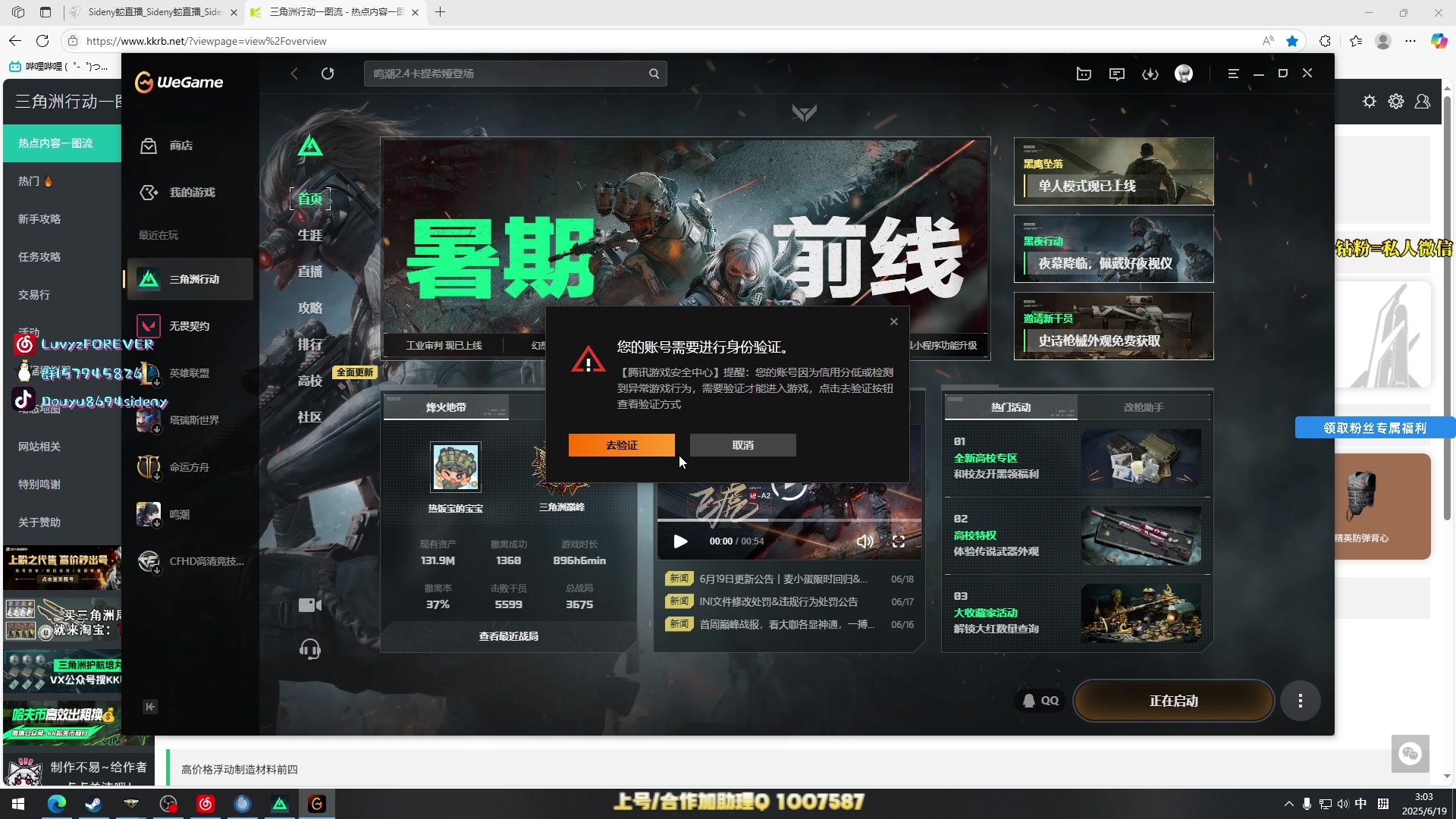Screen dimensions: 1456x819
Task: Open WeGame from Windows taskbar
Action: [x=317, y=804]
